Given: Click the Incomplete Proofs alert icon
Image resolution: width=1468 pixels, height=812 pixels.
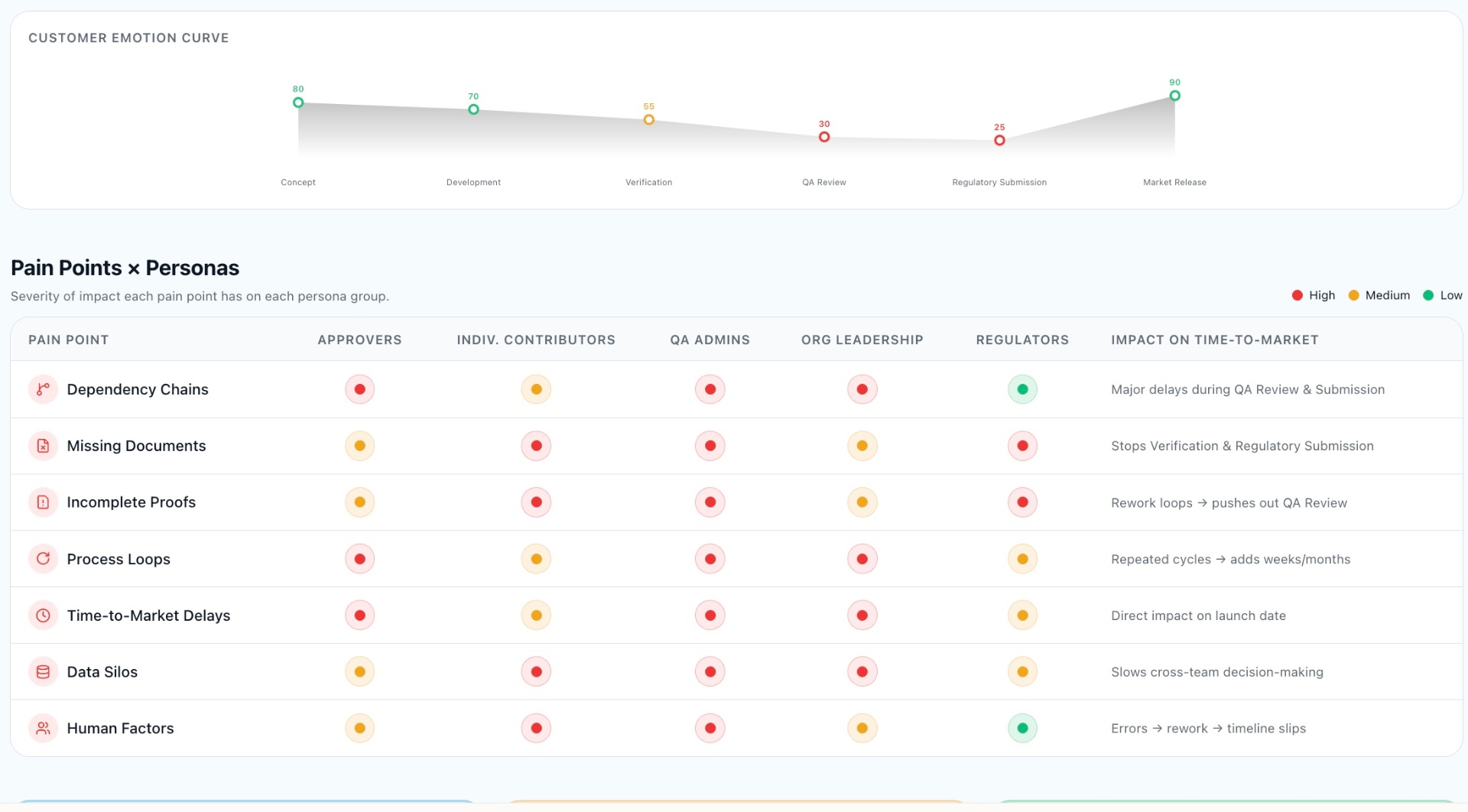Looking at the screenshot, I should [44, 502].
